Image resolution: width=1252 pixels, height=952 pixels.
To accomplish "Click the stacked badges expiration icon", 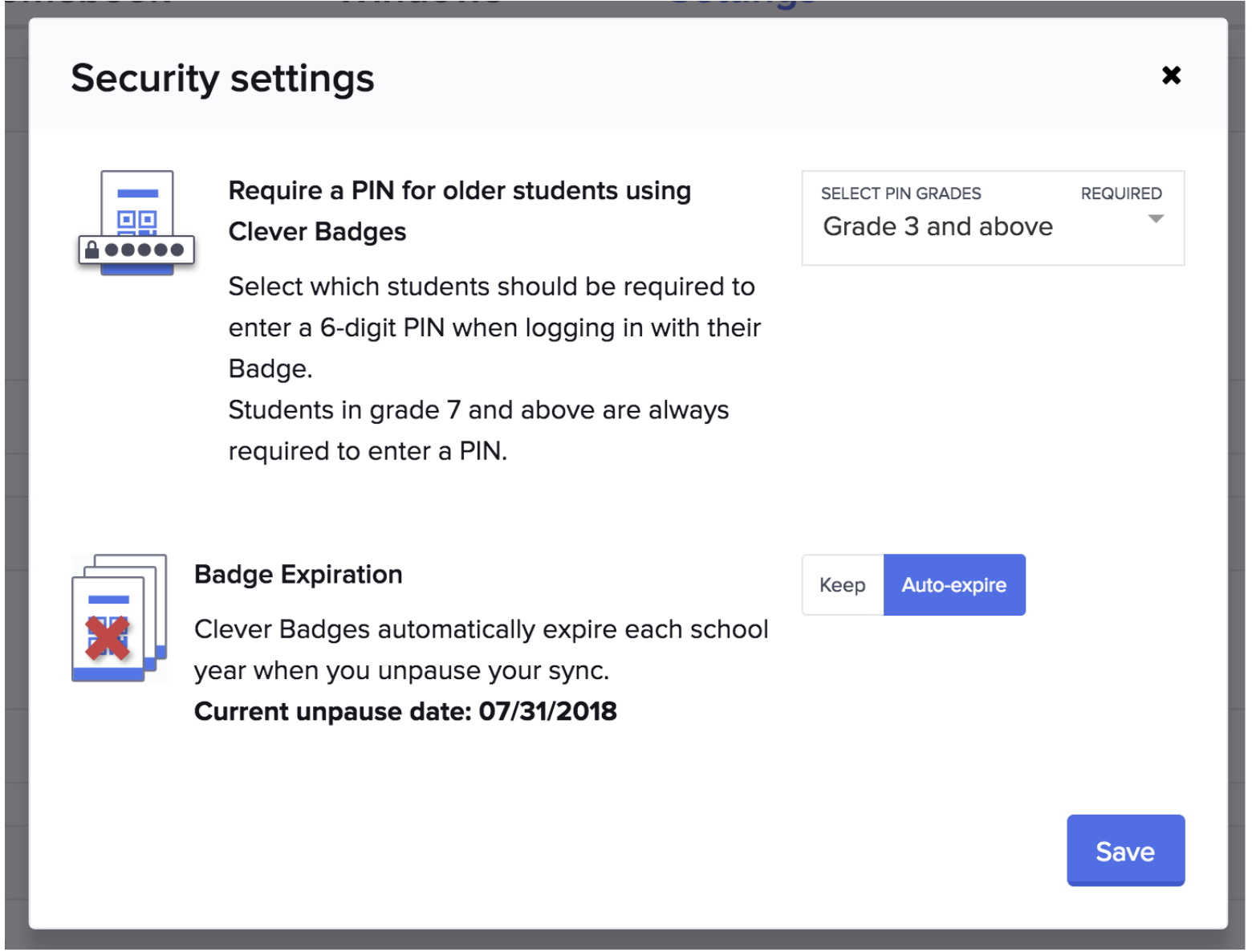I will [x=120, y=618].
